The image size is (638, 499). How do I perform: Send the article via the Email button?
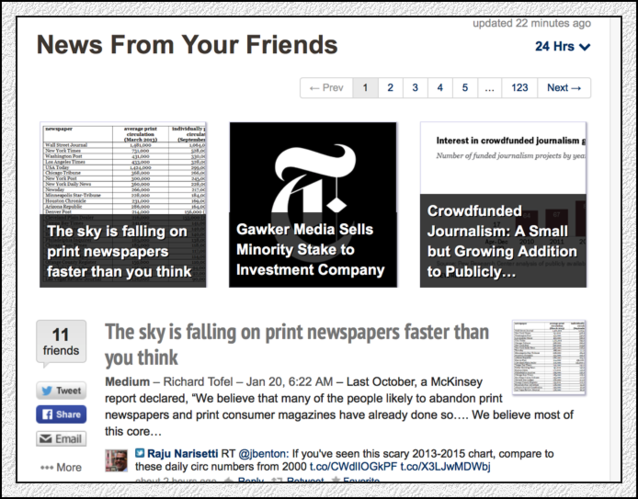[60, 439]
